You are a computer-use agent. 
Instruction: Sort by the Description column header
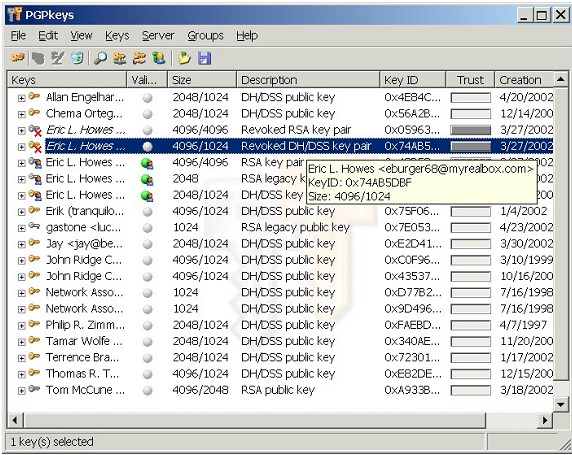tap(308, 80)
